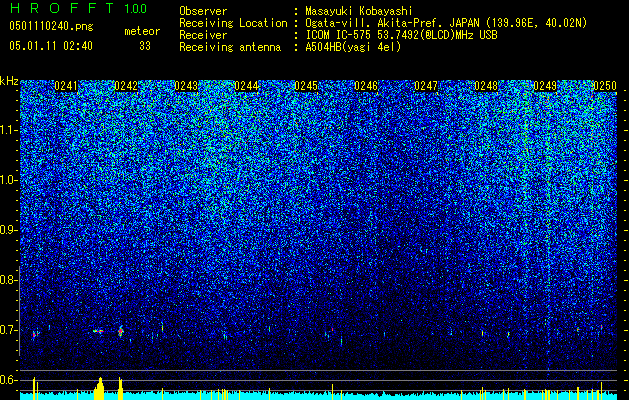Click time marker 0248
Viewport: 629px width, 400px height.
pyautogui.click(x=486, y=86)
